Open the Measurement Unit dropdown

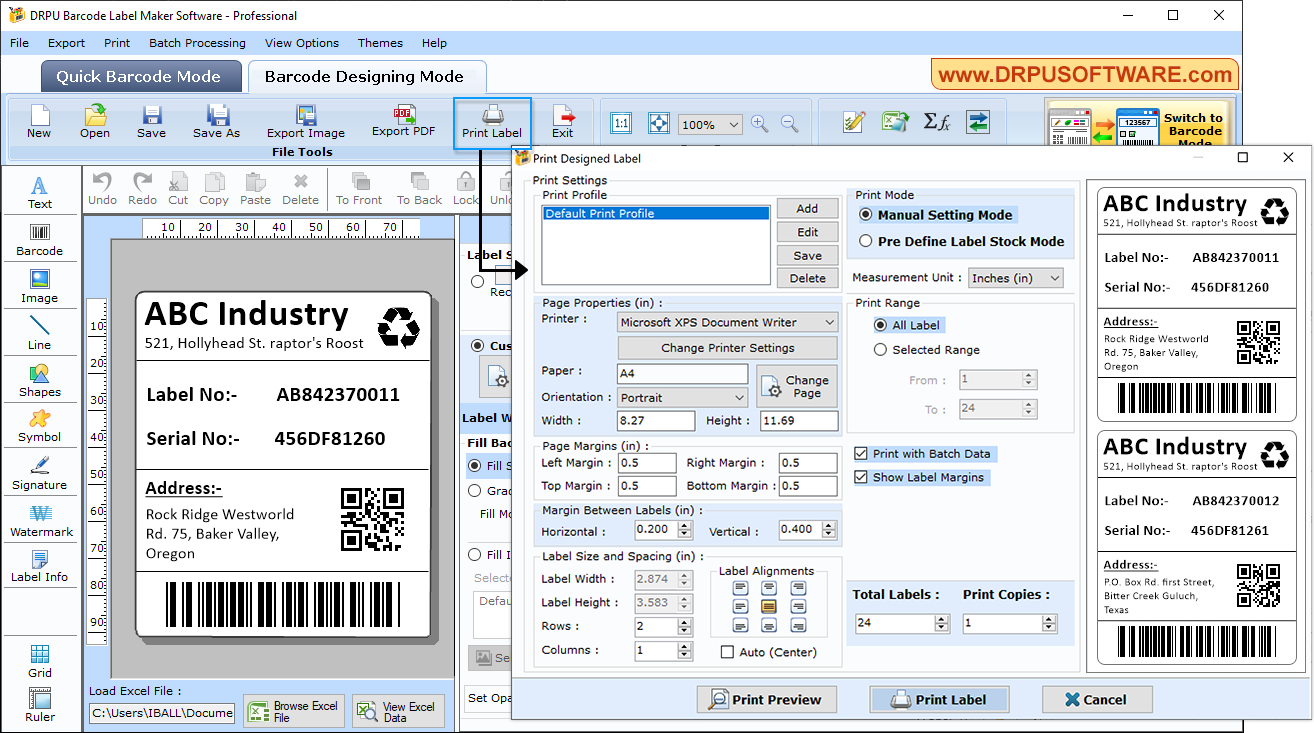[x=1015, y=277]
